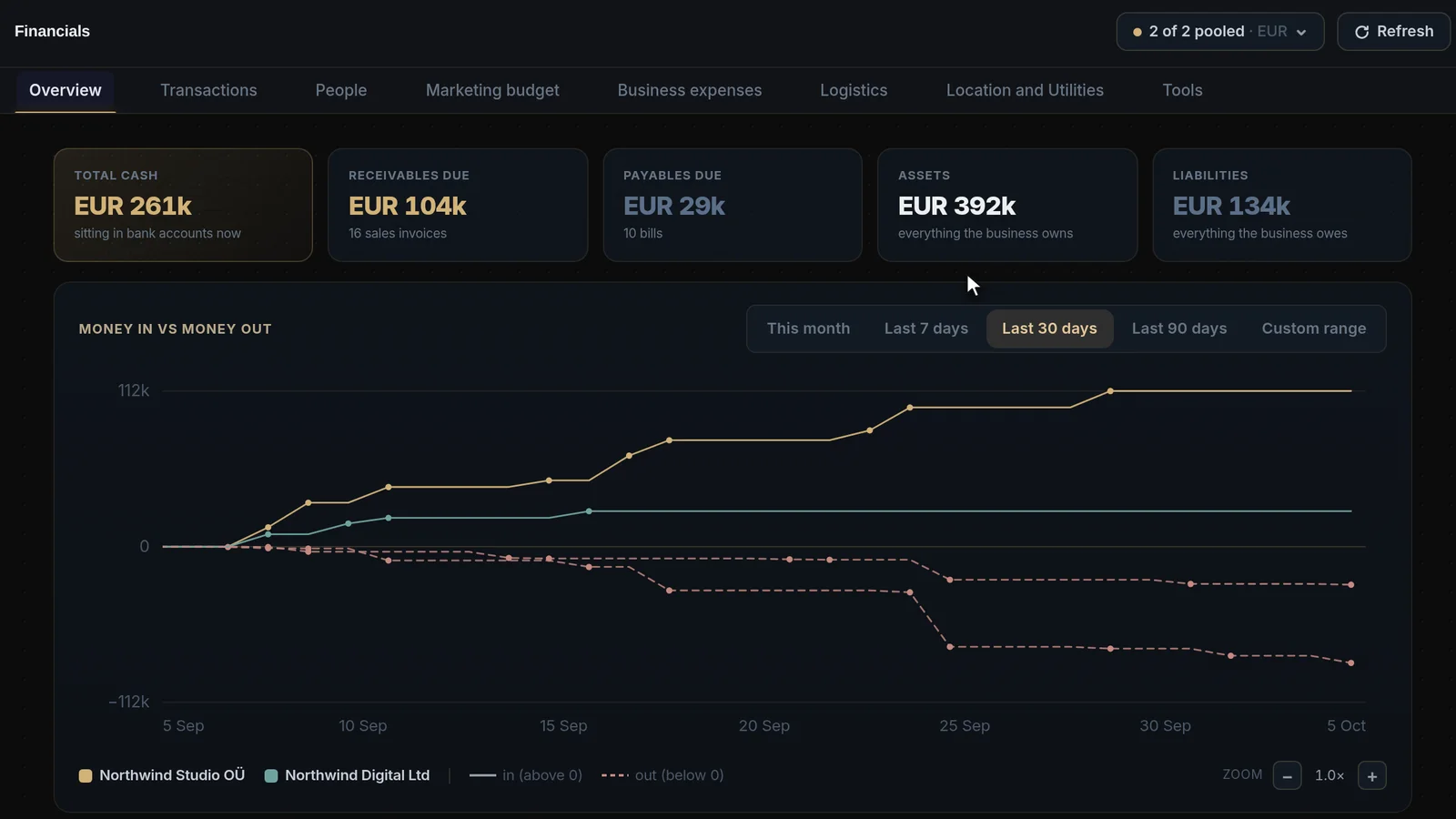The image size is (1456, 819).
Task: Click the "16 sales invoices" text
Action: click(x=398, y=234)
